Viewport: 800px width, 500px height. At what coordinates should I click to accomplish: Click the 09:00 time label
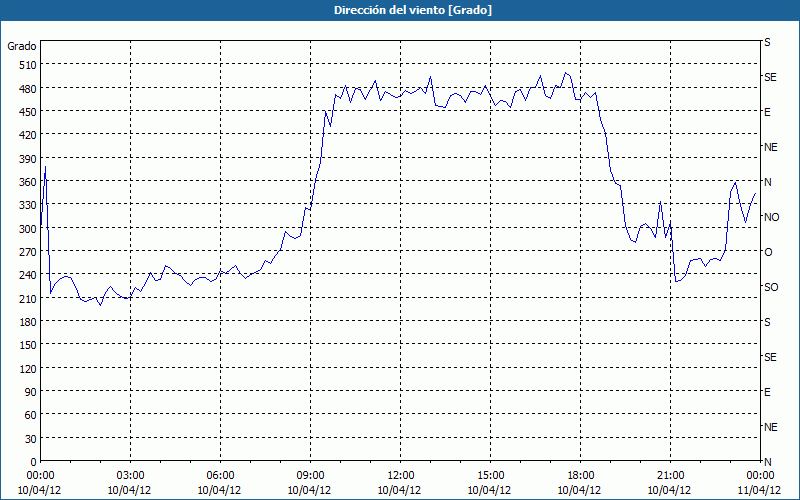click(310, 476)
